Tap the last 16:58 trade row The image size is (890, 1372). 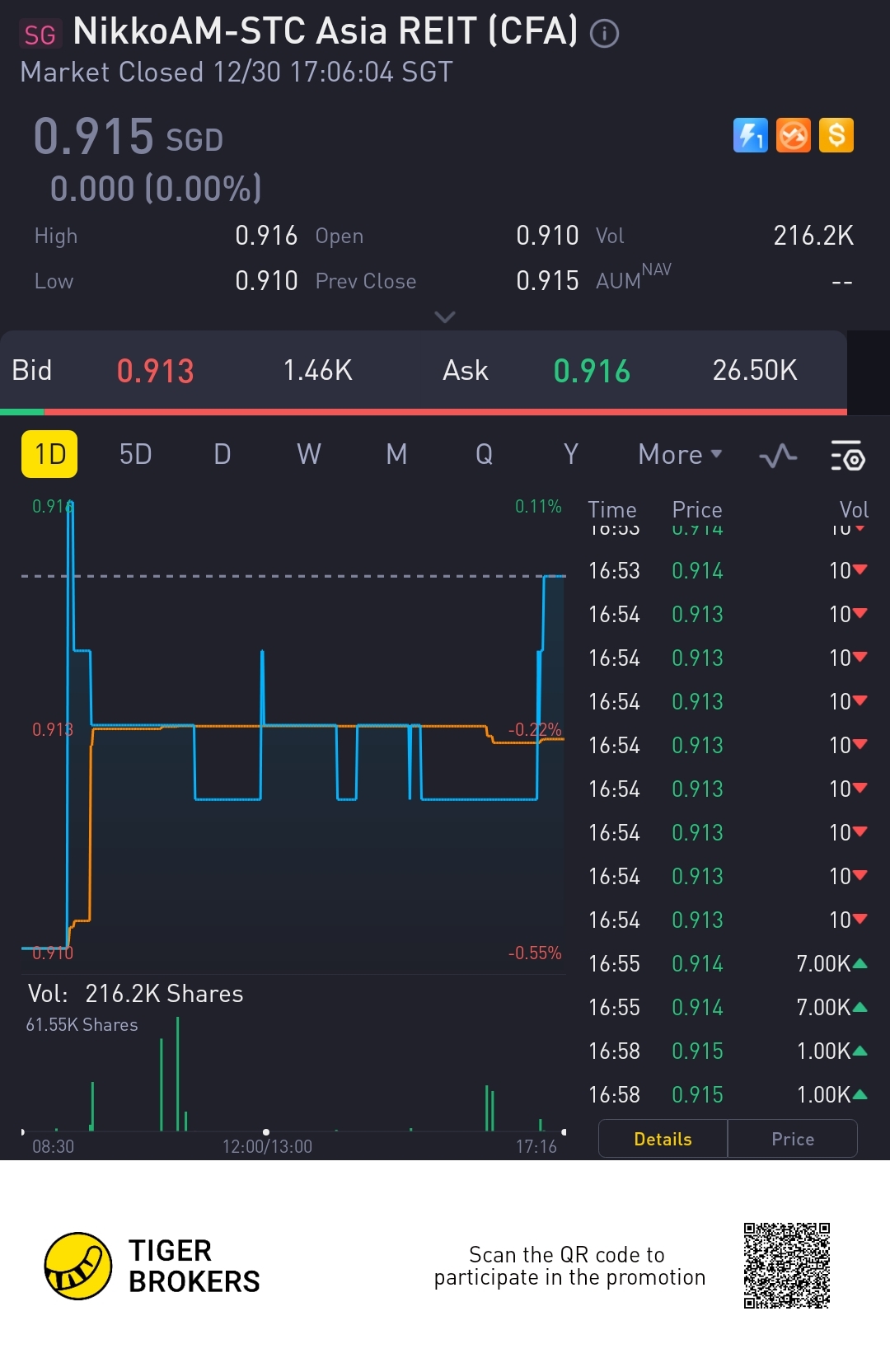(x=728, y=1094)
